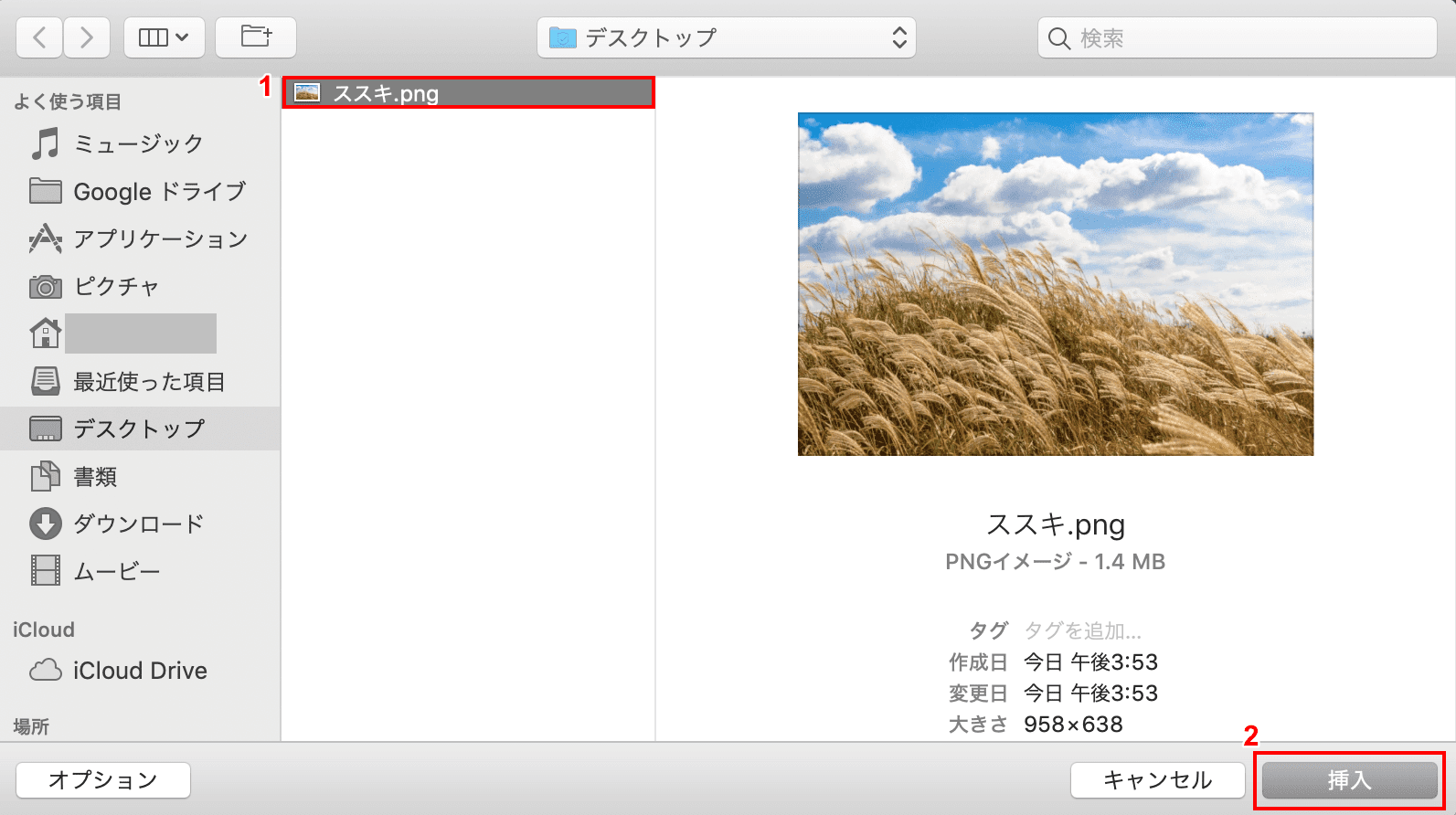This screenshot has height=815, width=1456.
Task: Click the music note icon in the sidebar
Action: [45, 143]
